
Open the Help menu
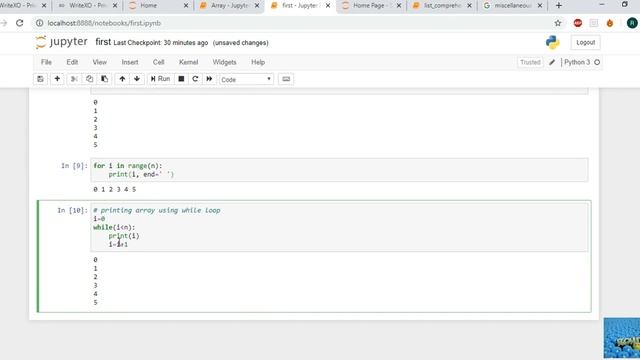258,62
